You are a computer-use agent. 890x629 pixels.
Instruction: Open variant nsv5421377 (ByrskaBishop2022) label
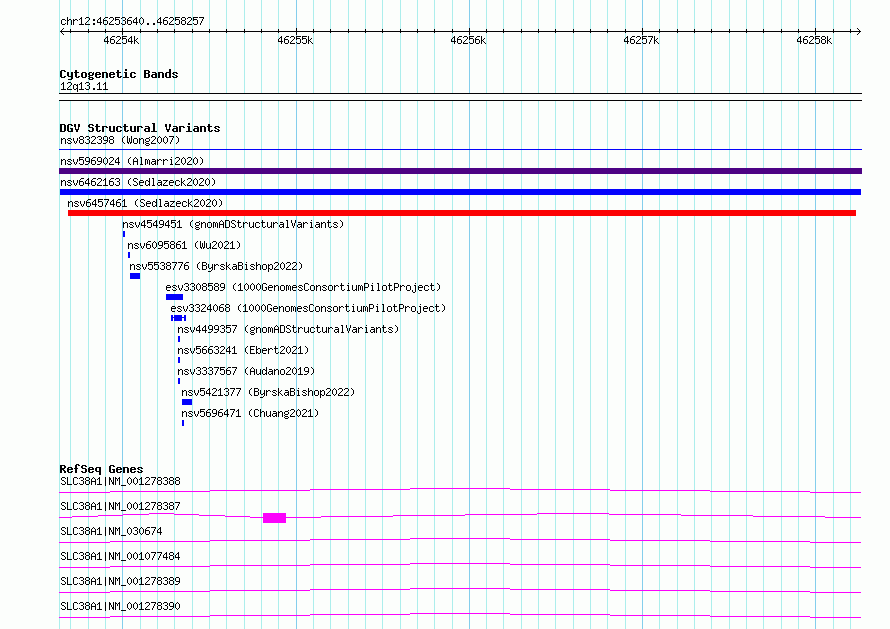[x=268, y=392]
